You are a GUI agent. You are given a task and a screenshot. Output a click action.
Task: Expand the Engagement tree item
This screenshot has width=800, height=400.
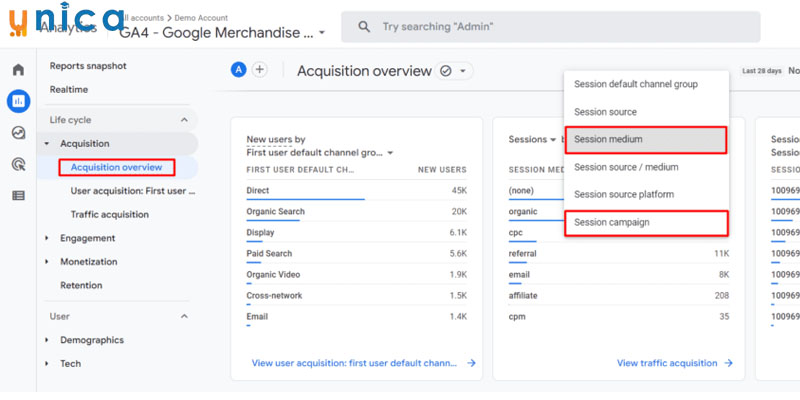click(x=47, y=238)
